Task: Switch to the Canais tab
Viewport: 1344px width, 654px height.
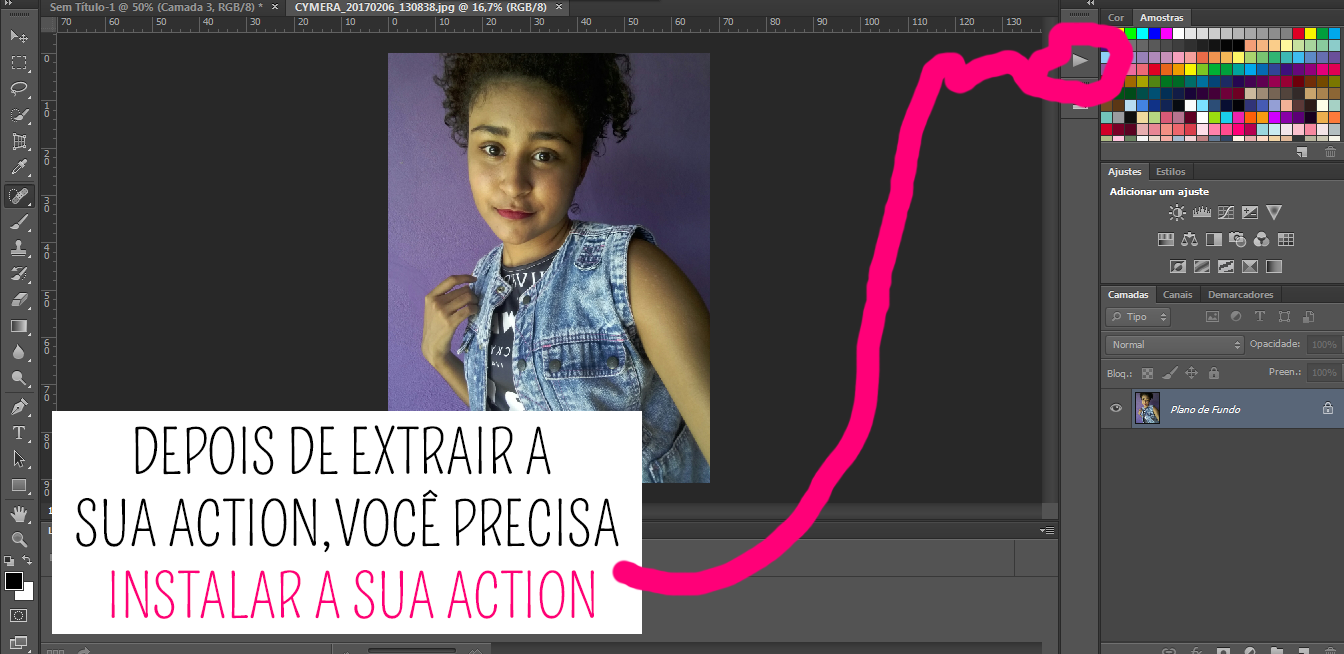Action: coord(1178,294)
